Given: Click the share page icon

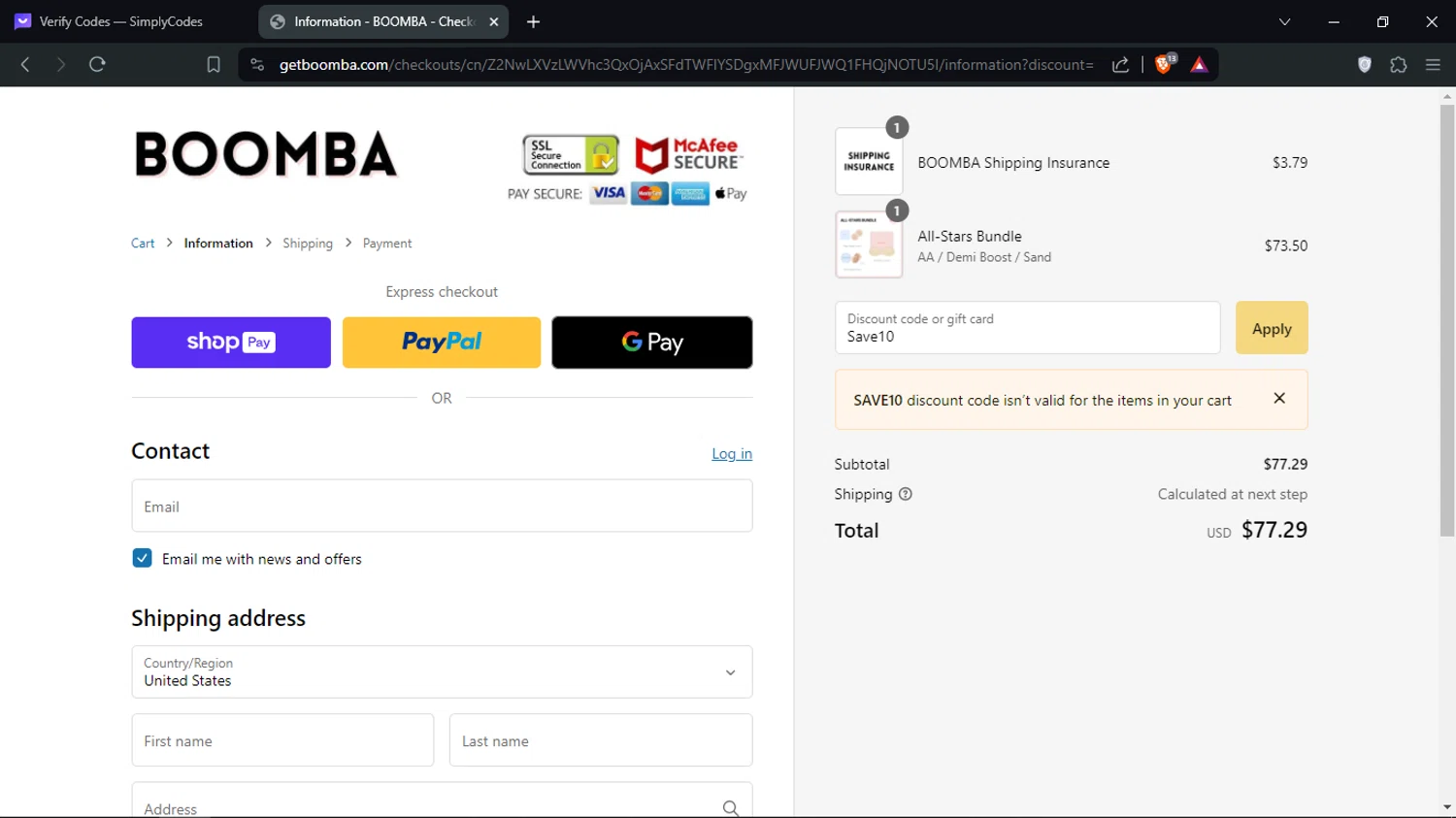Looking at the screenshot, I should click(1120, 64).
